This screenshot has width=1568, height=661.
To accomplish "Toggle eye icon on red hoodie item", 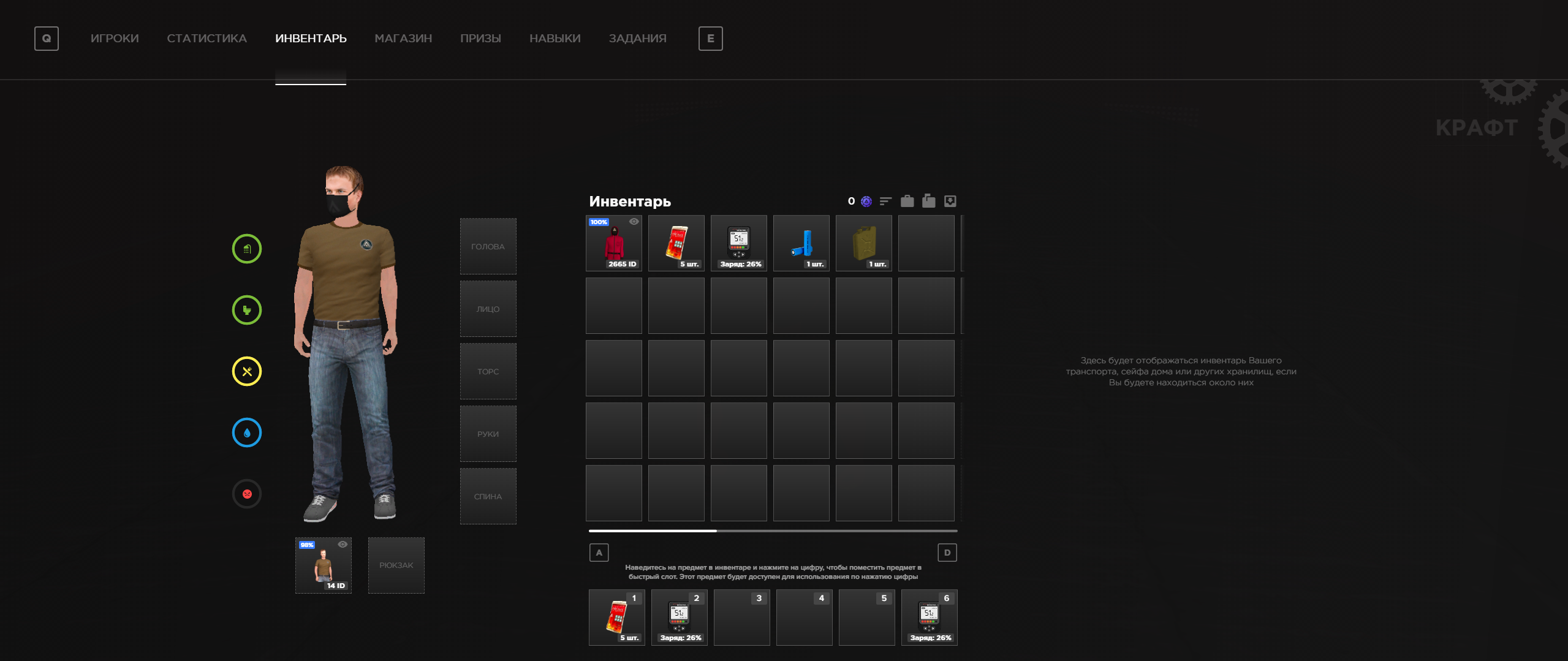I will tap(634, 222).
